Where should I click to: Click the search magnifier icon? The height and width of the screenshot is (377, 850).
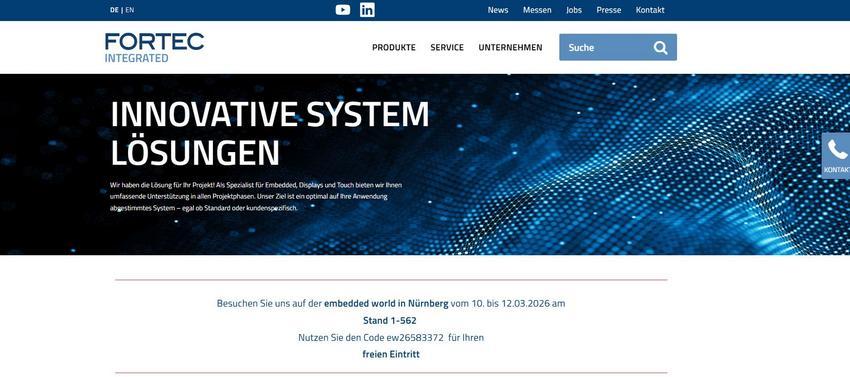[660, 48]
